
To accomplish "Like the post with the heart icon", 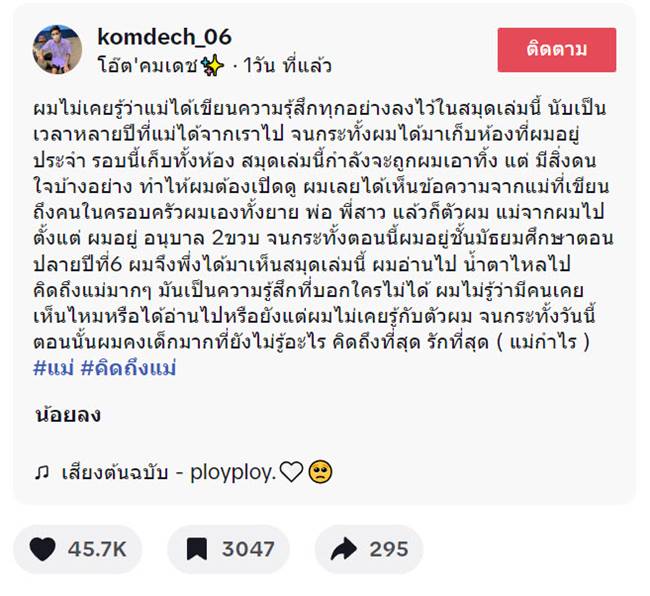I will (42, 549).
